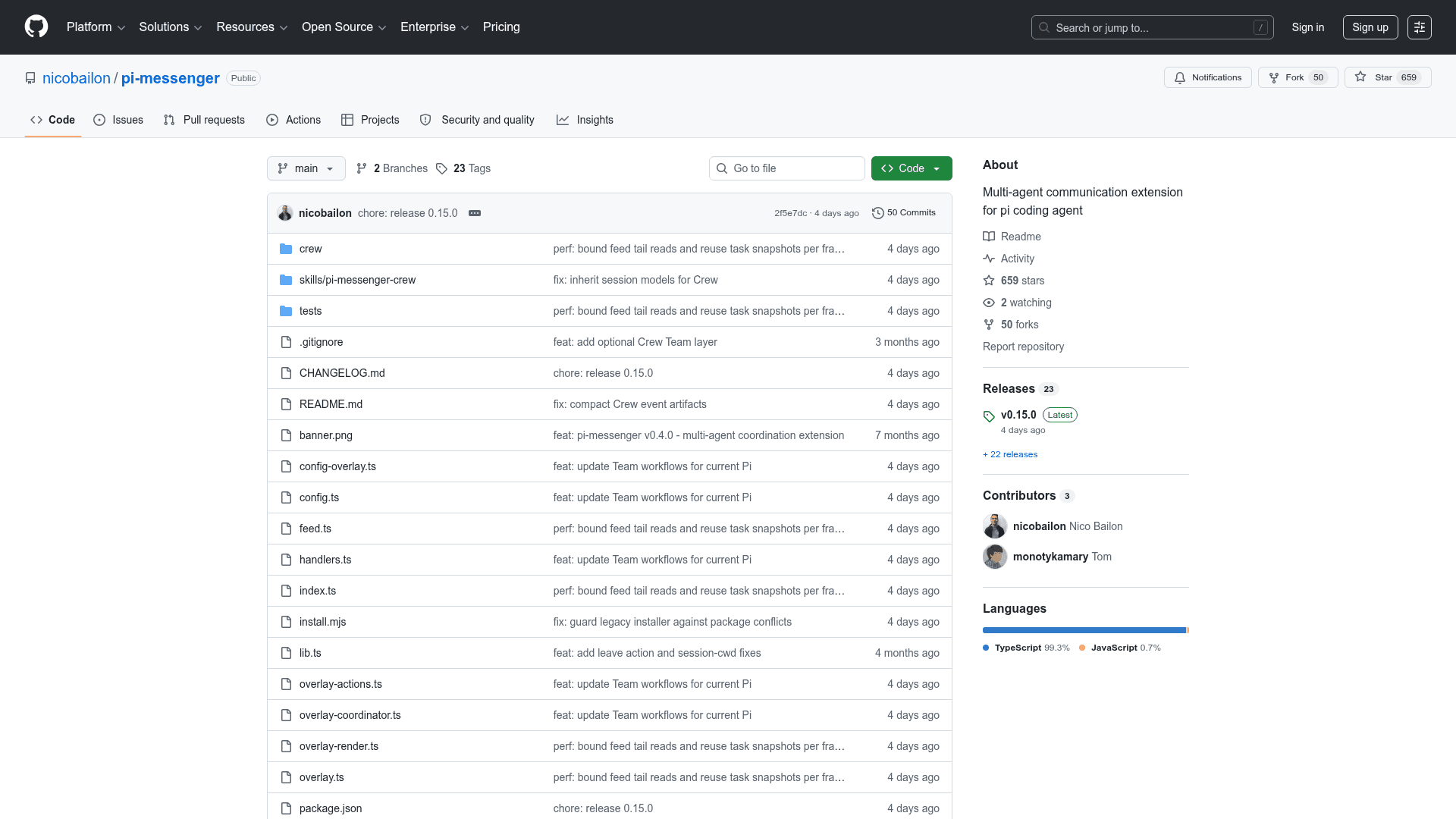The height and width of the screenshot is (819, 1456).
Task: Click the skills/pi-messenger-crew folder icon
Action: tap(286, 280)
